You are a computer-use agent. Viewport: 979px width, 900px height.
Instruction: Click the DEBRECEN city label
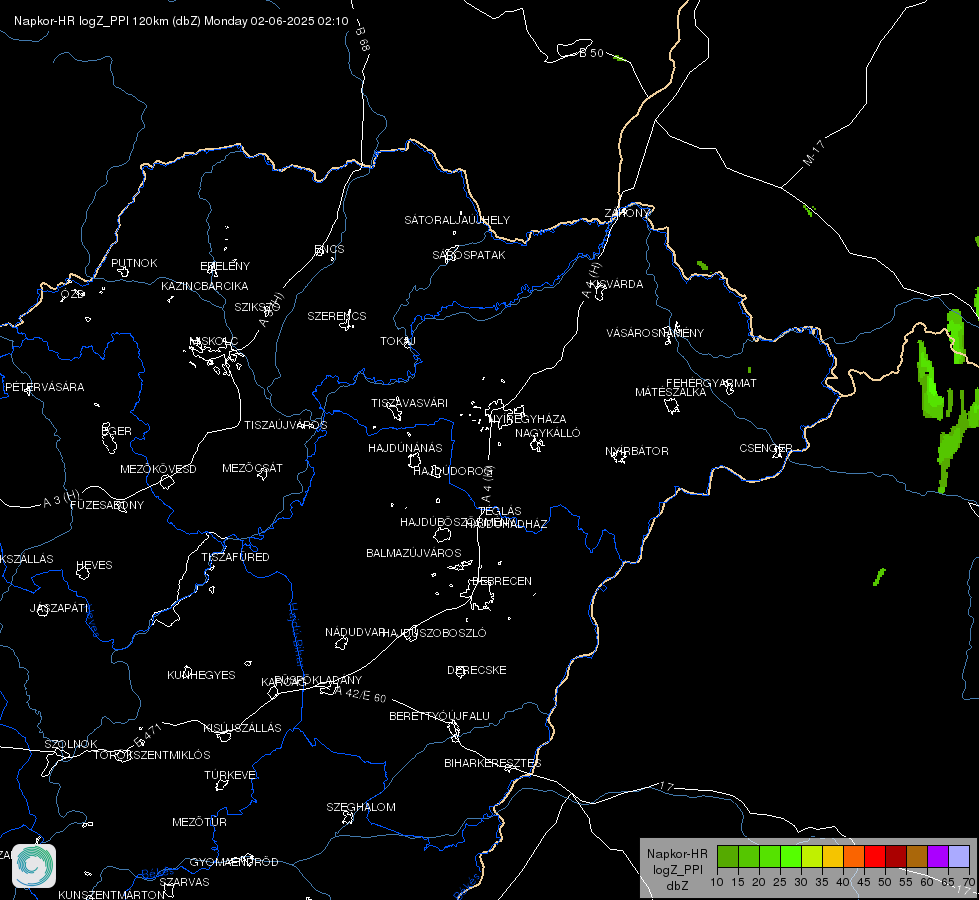coord(502,581)
